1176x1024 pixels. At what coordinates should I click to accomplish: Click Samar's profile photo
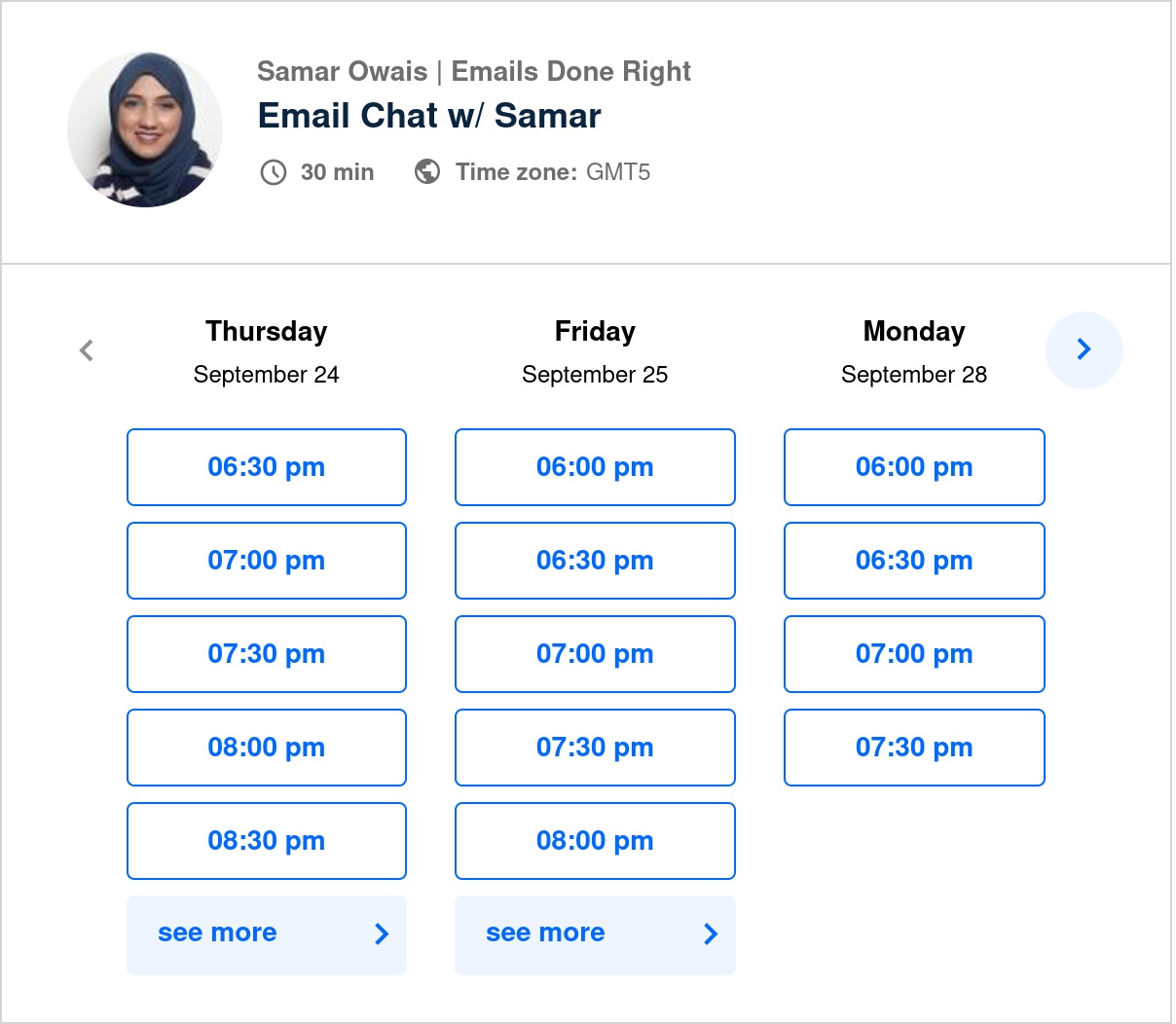pyautogui.click(x=145, y=129)
